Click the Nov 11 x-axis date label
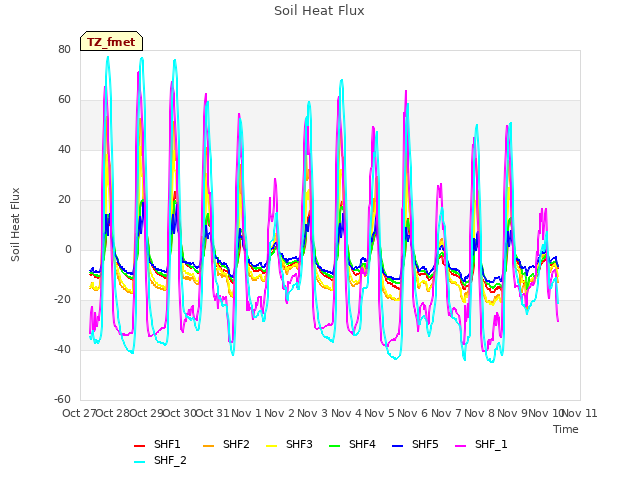The height and width of the screenshot is (480, 640). [580, 413]
